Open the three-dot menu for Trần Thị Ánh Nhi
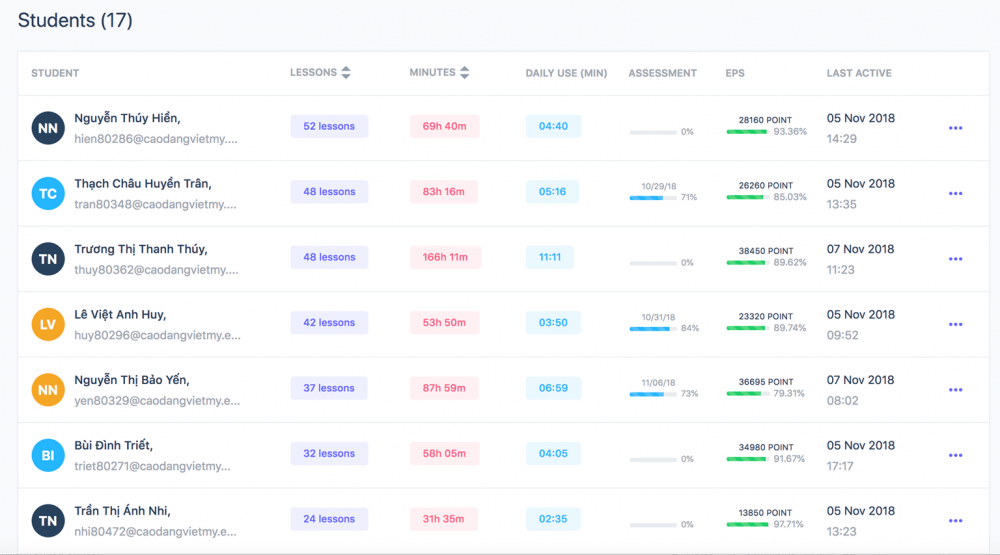 (955, 521)
